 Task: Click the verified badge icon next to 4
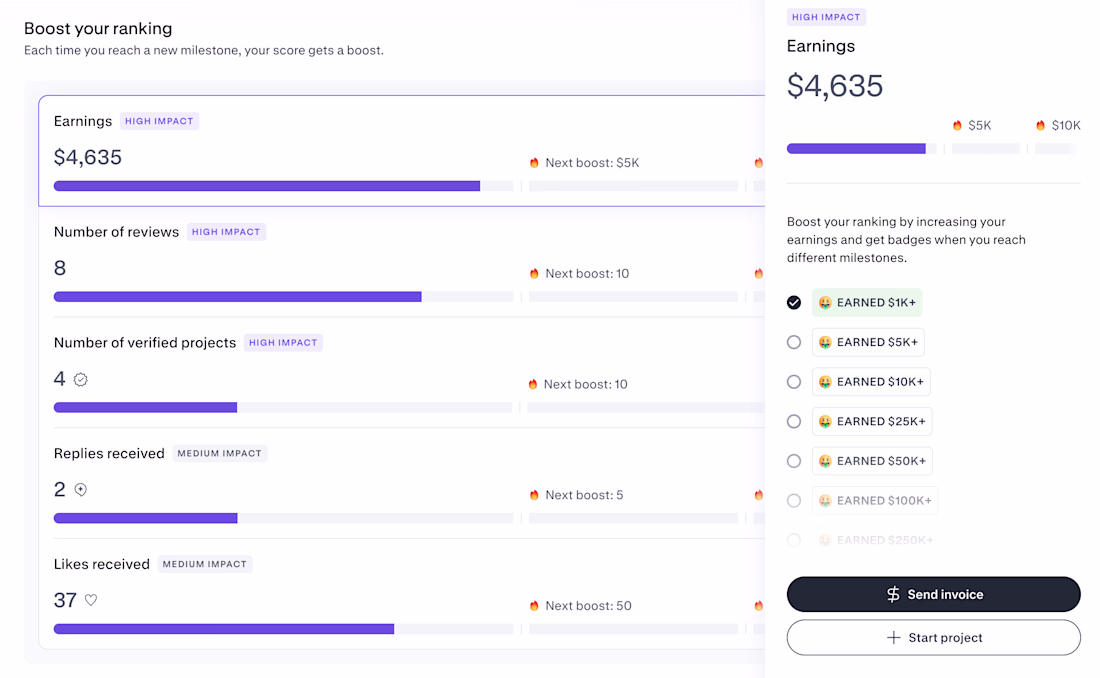[x=81, y=380]
